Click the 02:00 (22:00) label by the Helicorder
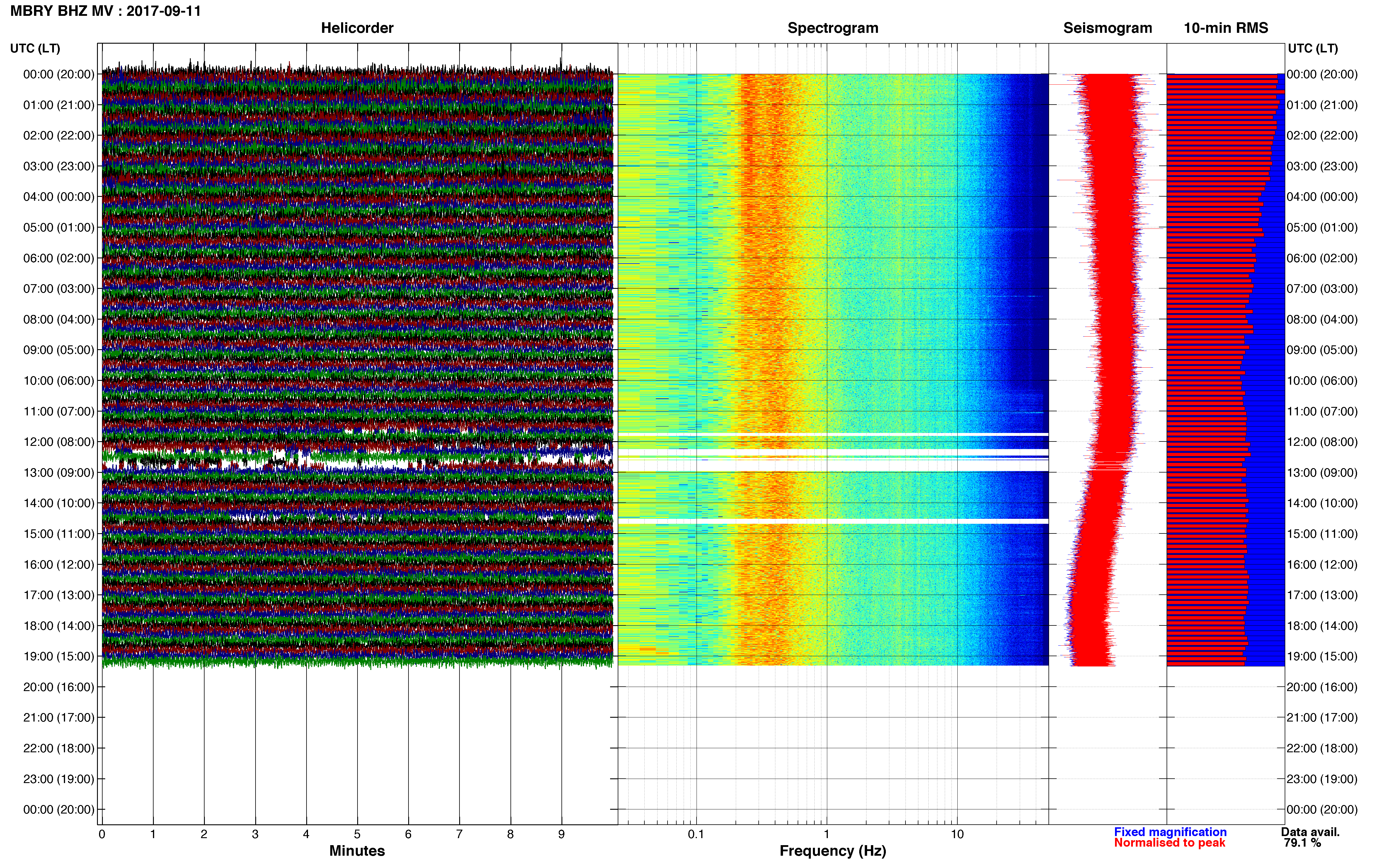The width and height of the screenshot is (1389, 868). (x=59, y=135)
